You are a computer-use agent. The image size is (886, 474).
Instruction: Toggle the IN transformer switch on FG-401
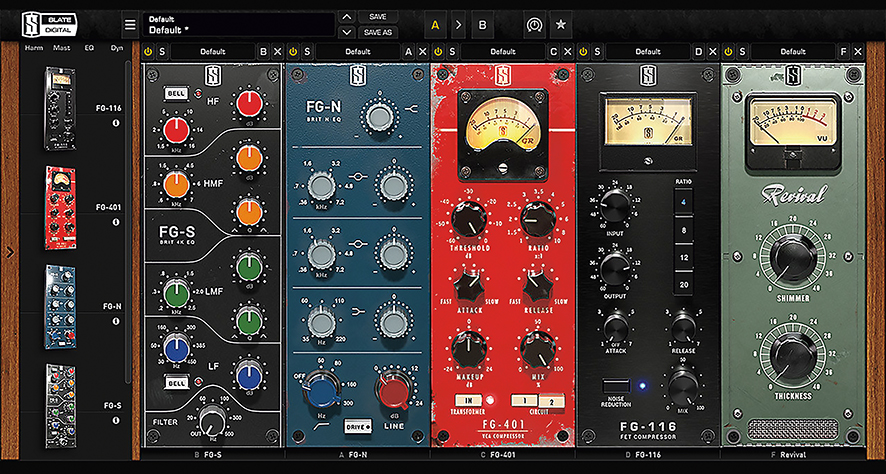469,401
